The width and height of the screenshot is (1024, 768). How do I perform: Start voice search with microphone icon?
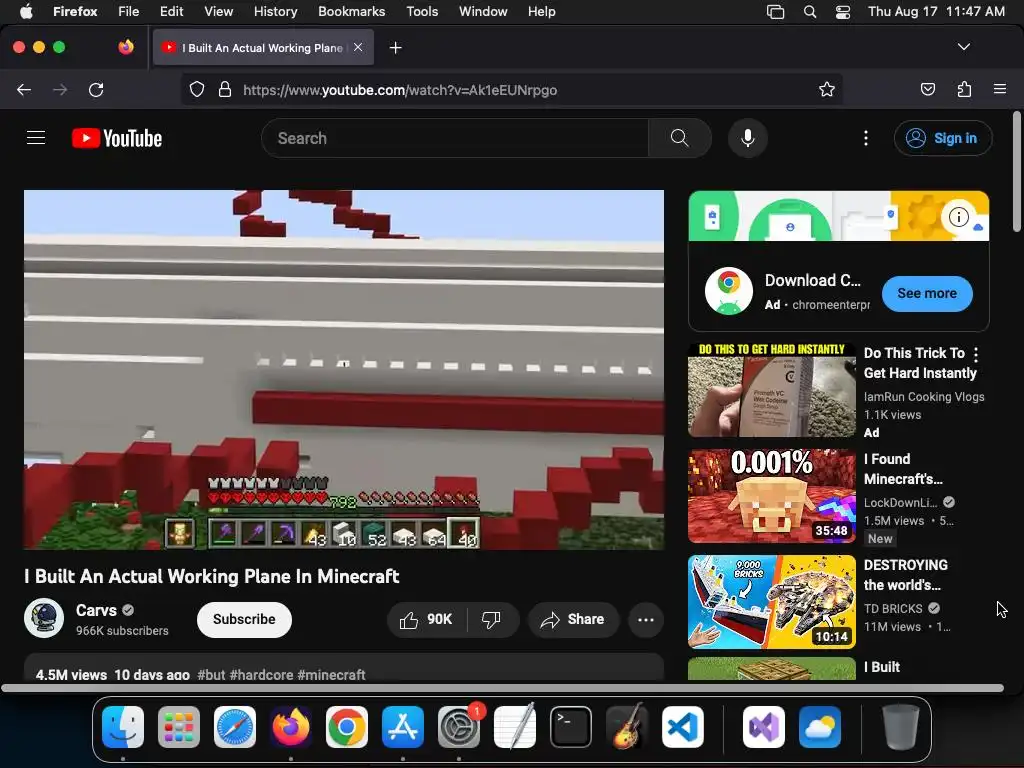click(x=748, y=138)
